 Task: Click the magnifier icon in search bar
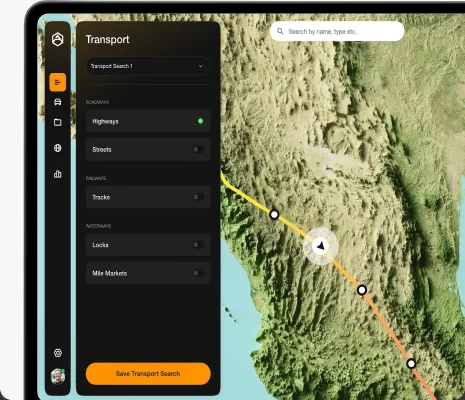pos(280,31)
